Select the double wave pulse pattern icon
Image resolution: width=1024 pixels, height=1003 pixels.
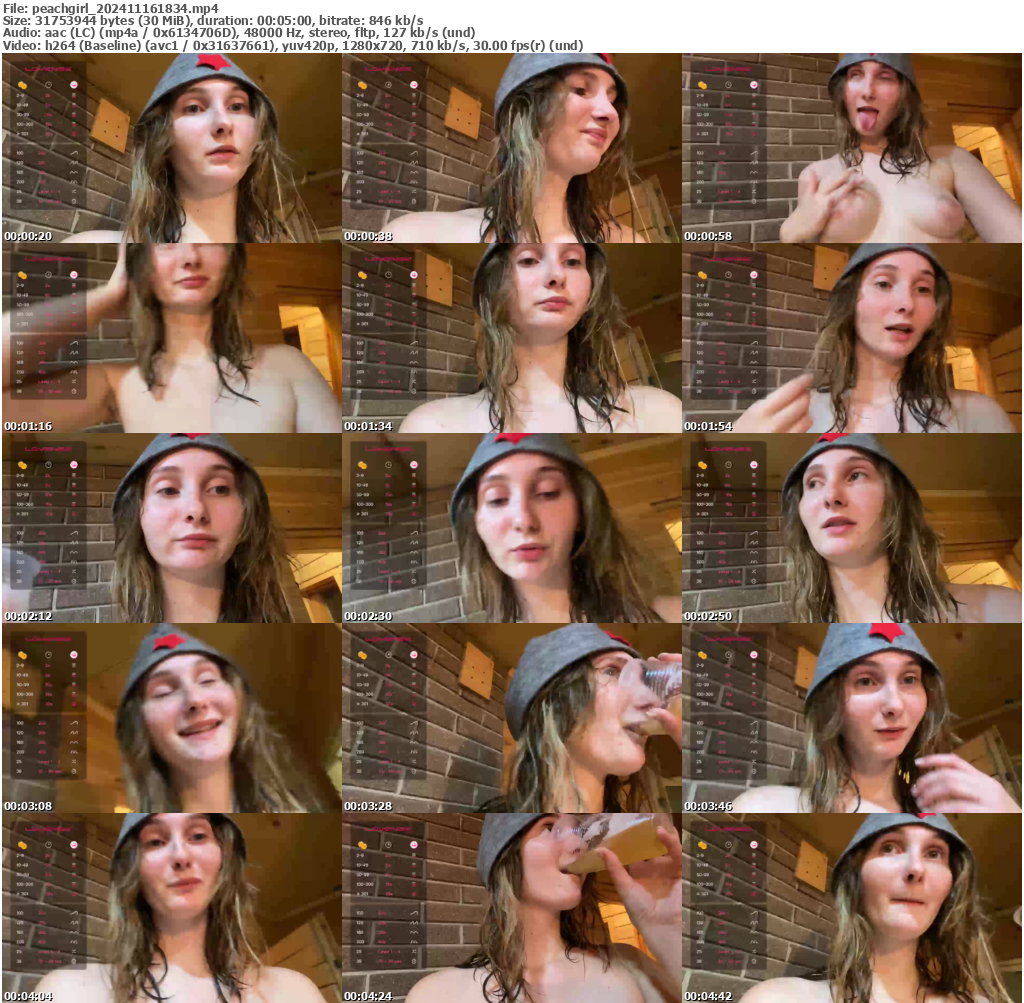[74, 163]
